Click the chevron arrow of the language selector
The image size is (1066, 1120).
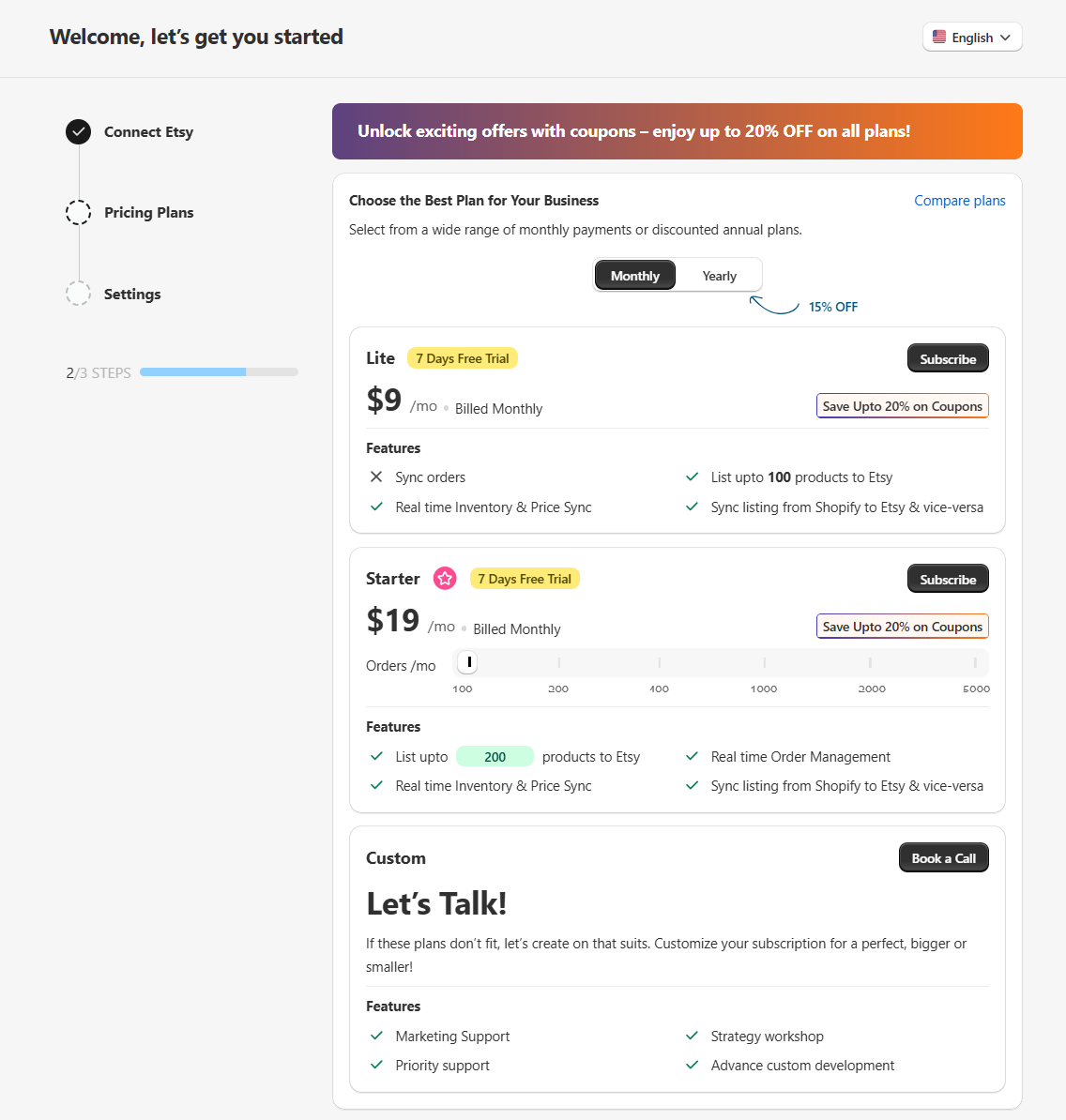[1005, 38]
